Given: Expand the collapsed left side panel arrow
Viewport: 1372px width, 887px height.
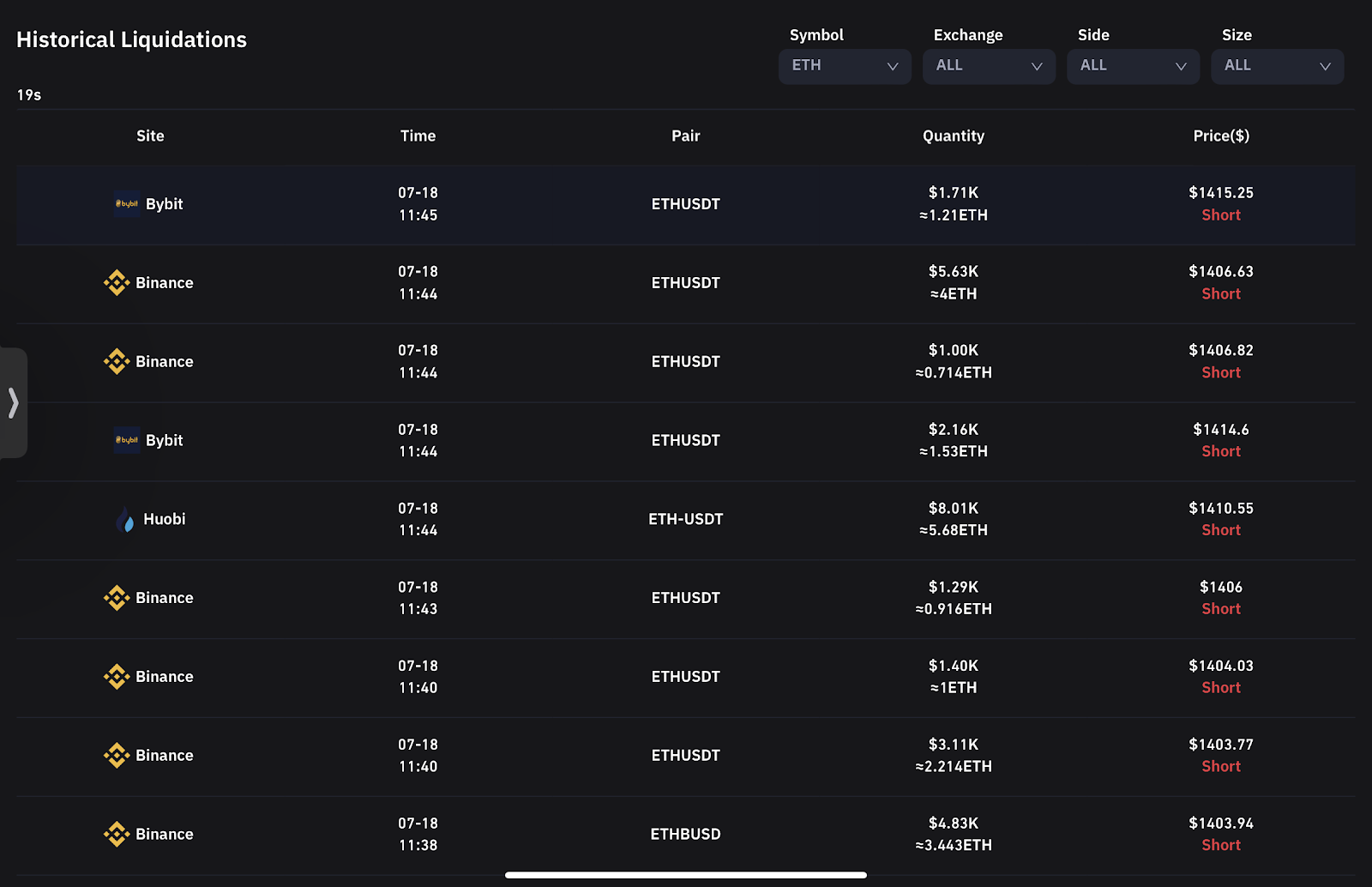Looking at the screenshot, I should coord(13,402).
